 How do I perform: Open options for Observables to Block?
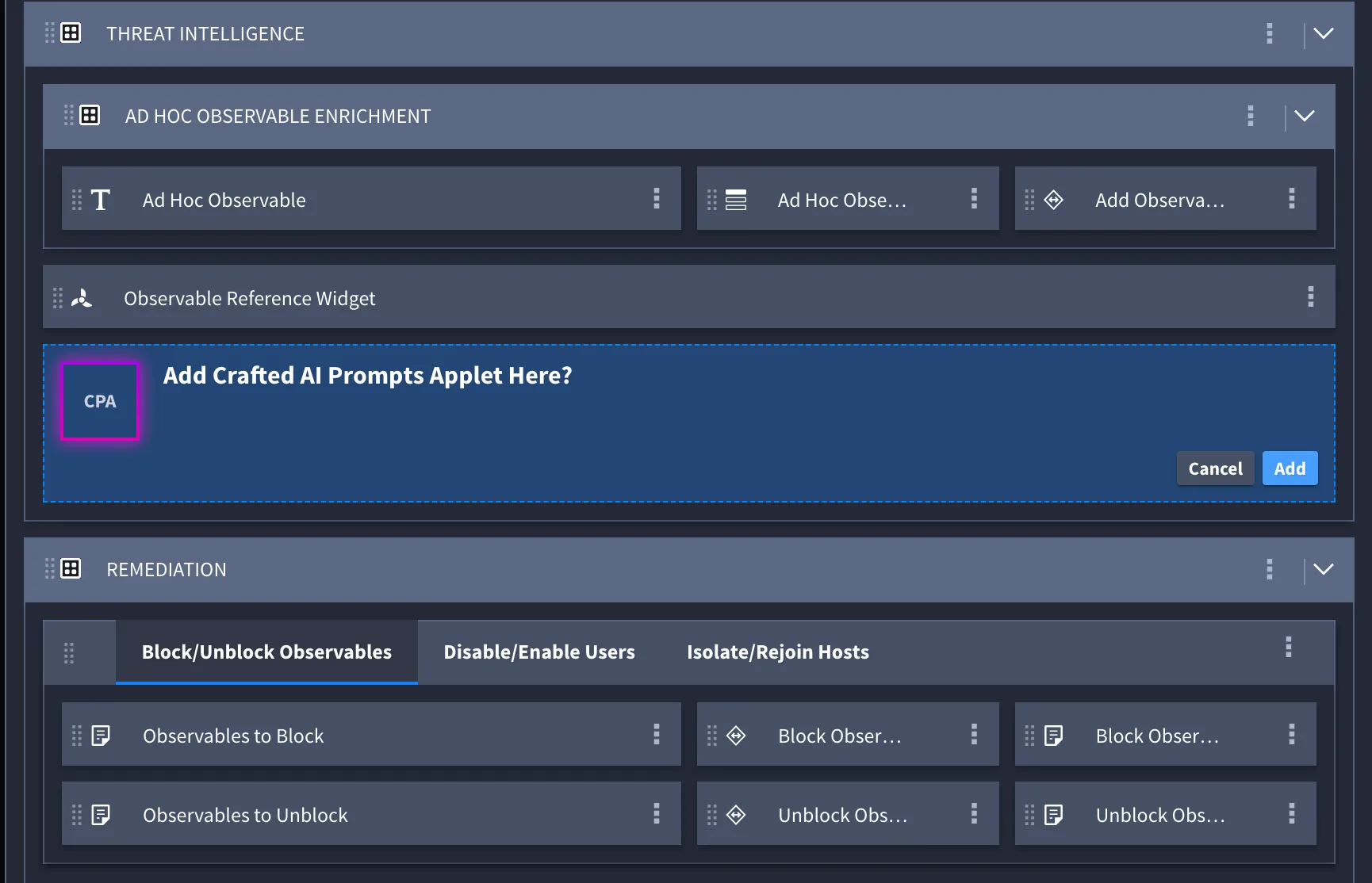(x=657, y=734)
